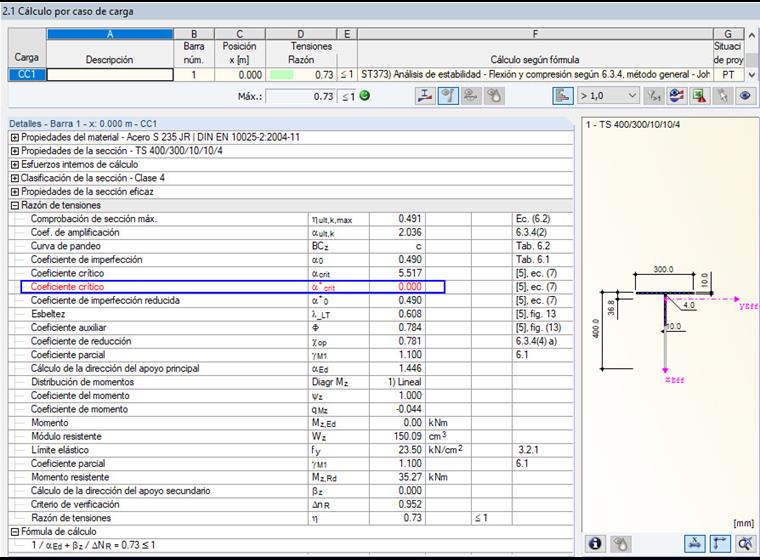Select column B header

click(x=194, y=34)
